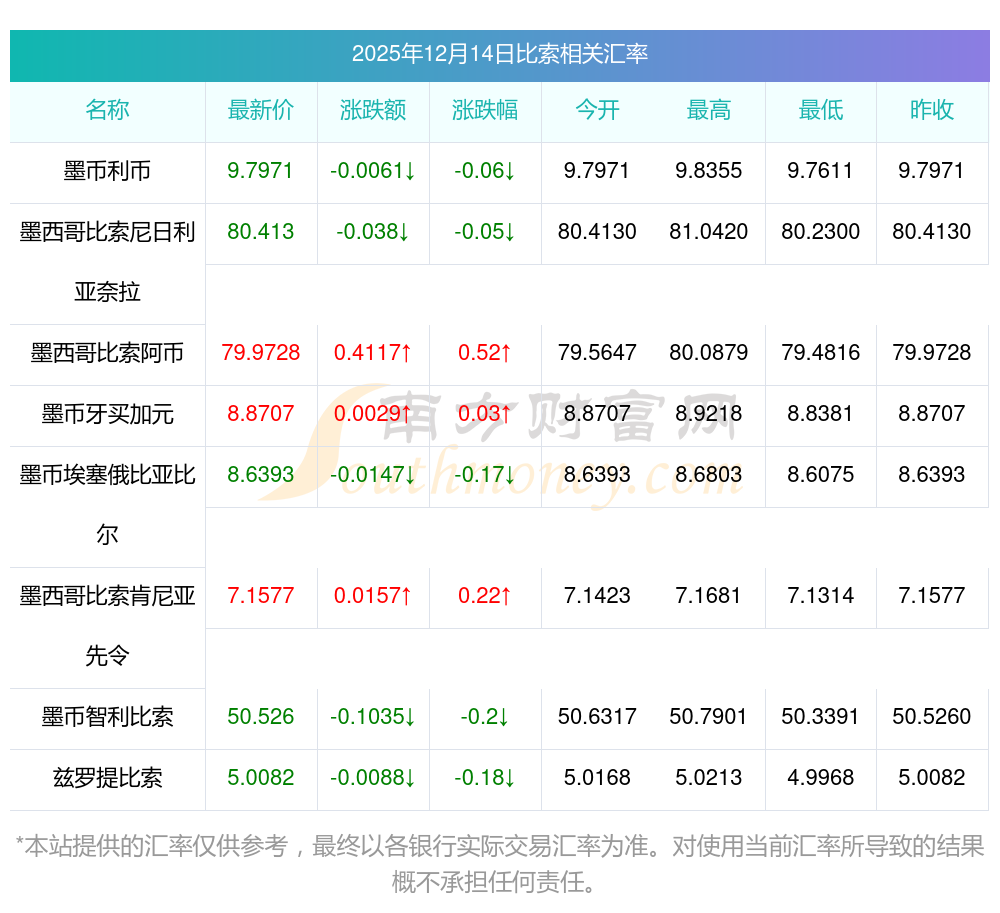Click change amount -0.0147↓

click(372, 474)
